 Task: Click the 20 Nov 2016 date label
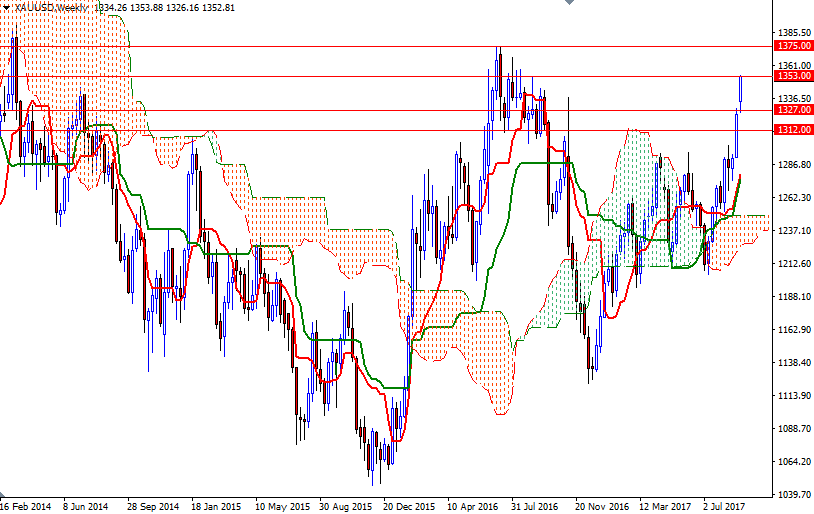click(x=601, y=506)
